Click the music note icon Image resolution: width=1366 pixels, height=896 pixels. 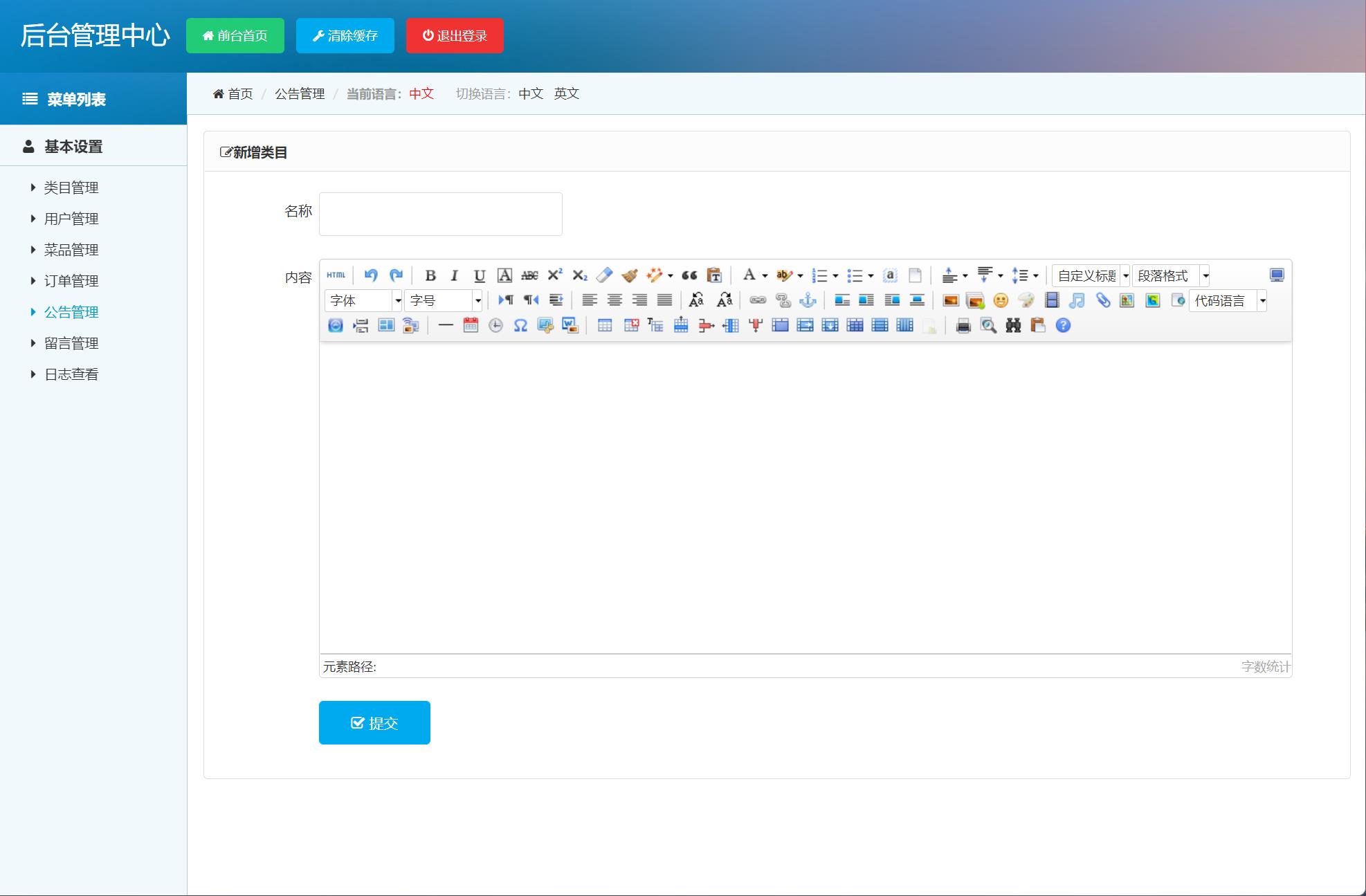click(1076, 300)
